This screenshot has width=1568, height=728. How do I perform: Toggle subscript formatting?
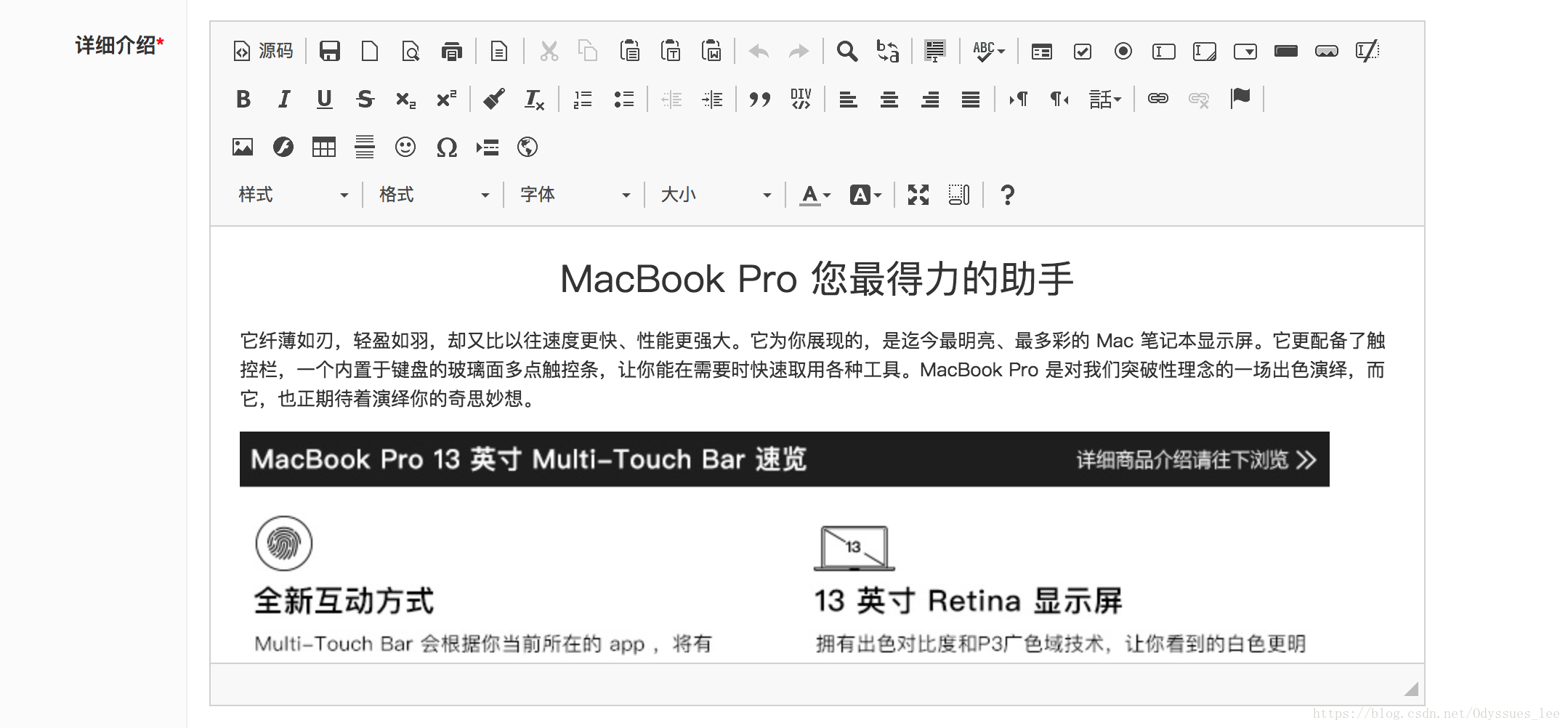point(406,99)
